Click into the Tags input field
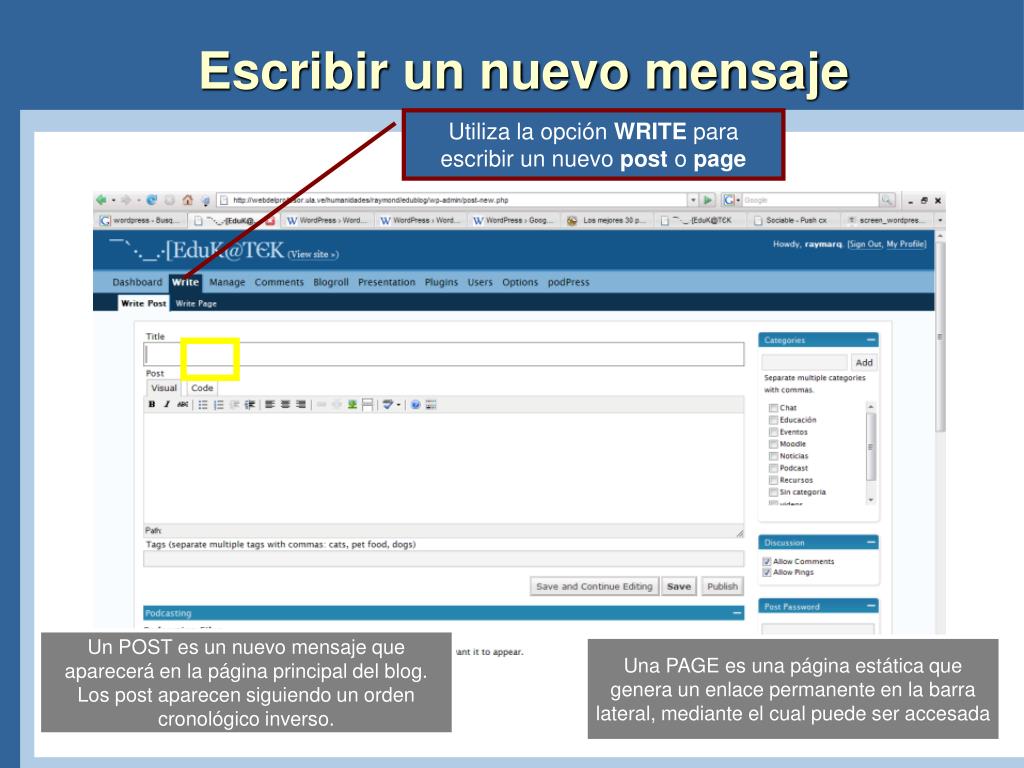The width and height of the screenshot is (1024, 768). [444, 559]
